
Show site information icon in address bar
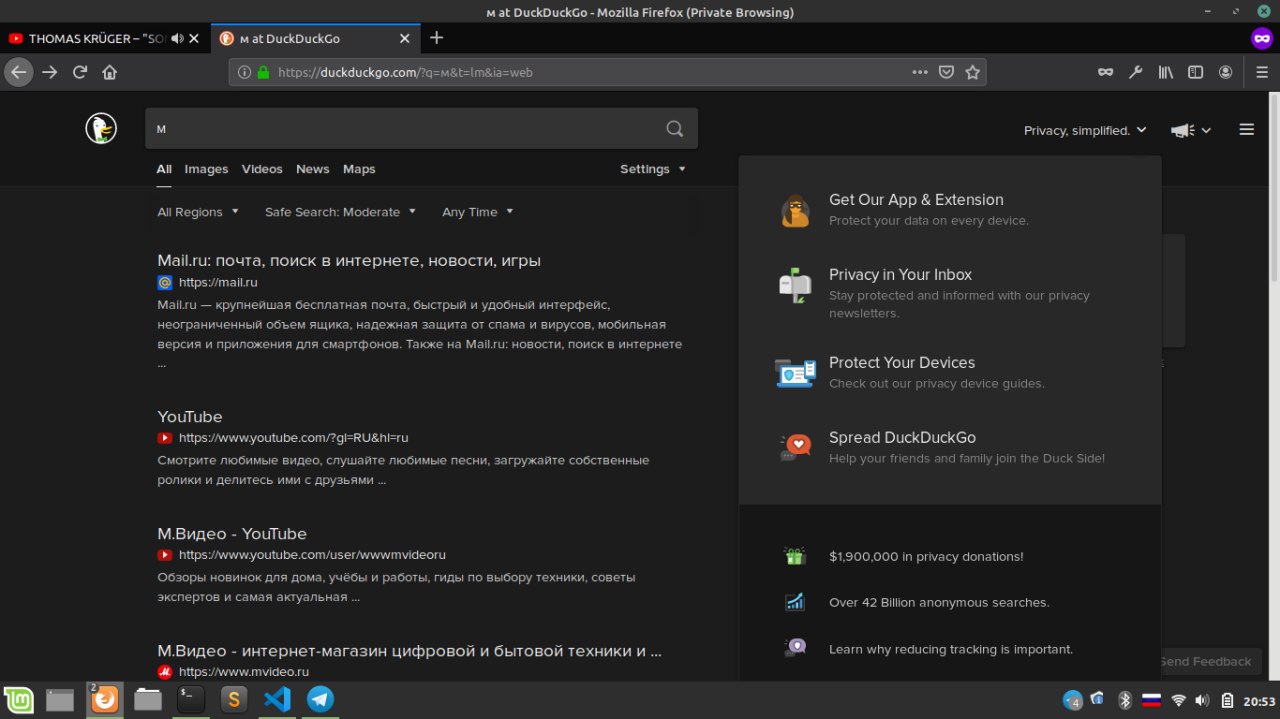click(x=244, y=72)
